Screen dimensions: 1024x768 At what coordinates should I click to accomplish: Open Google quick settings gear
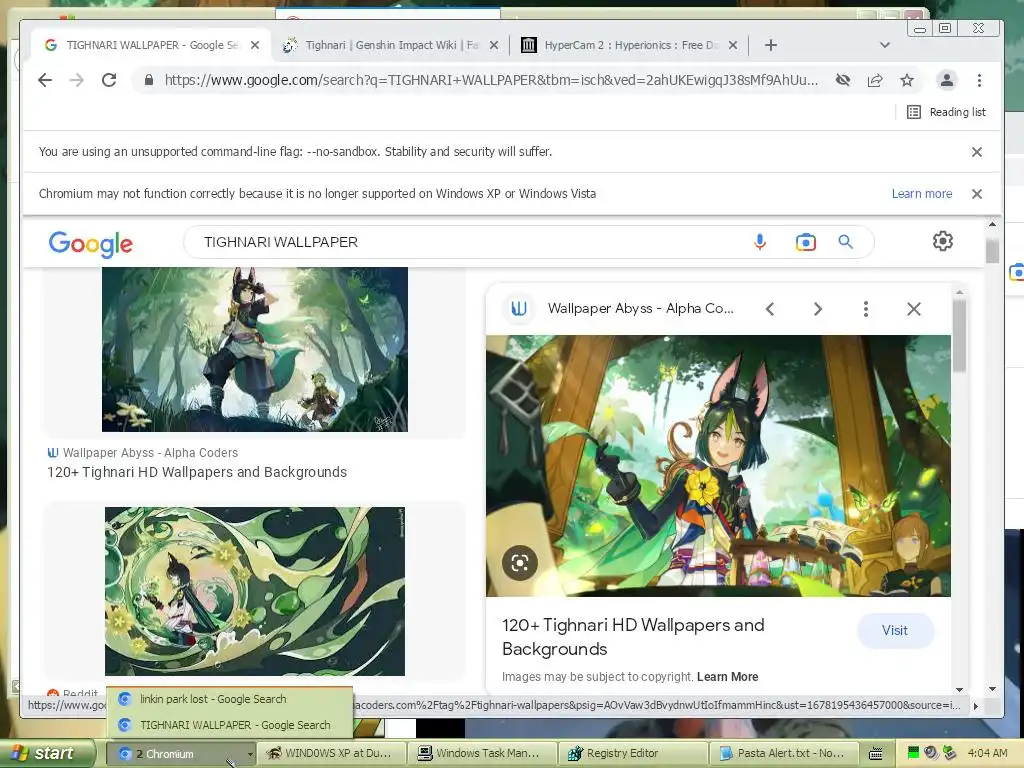pyautogui.click(x=942, y=242)
